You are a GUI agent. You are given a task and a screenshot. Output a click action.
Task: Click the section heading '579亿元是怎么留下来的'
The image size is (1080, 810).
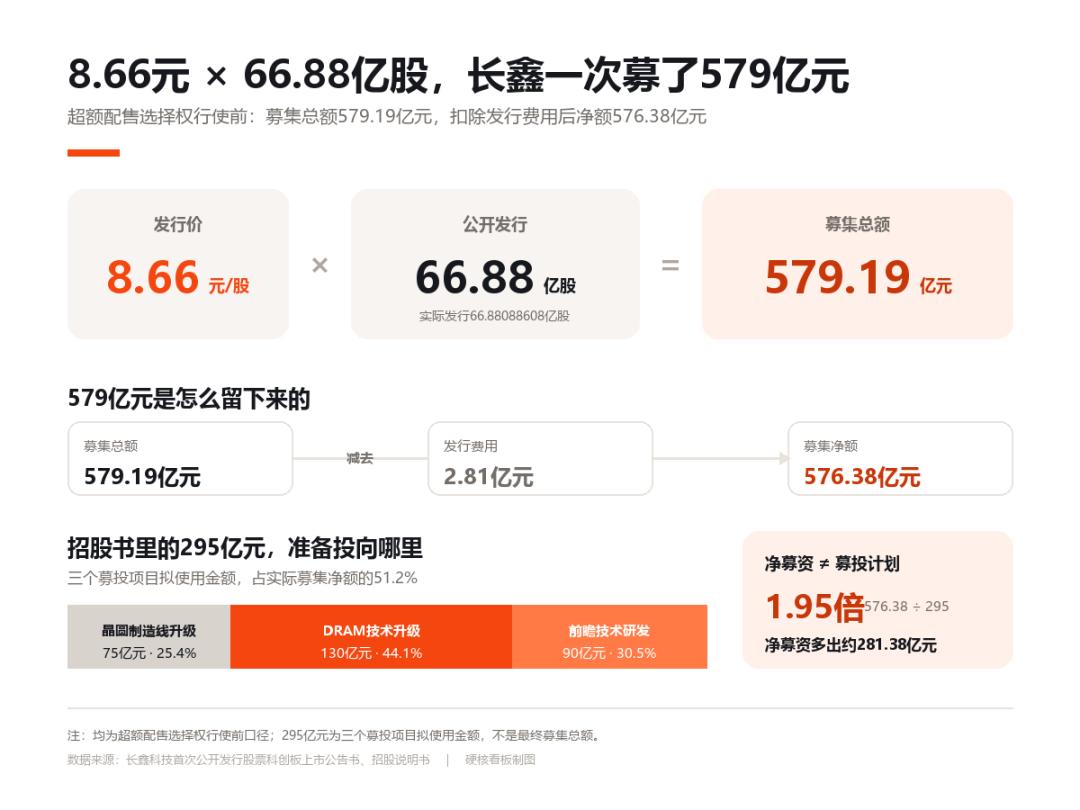coord(189,399)
